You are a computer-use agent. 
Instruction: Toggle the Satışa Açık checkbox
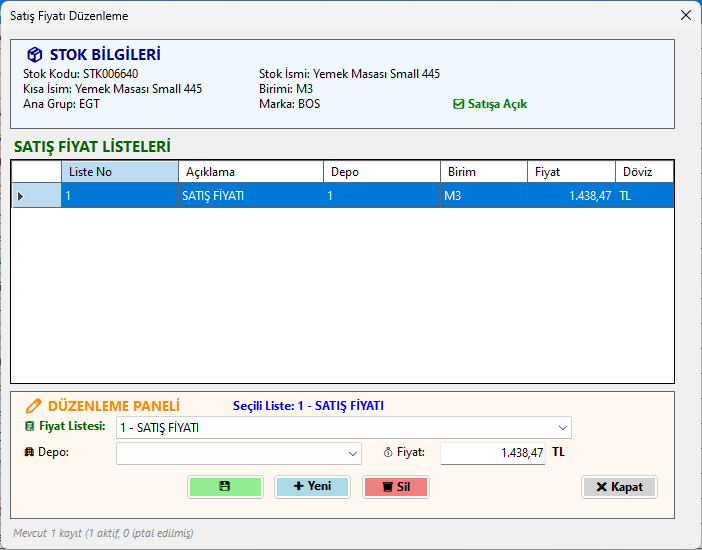(459, 104)
